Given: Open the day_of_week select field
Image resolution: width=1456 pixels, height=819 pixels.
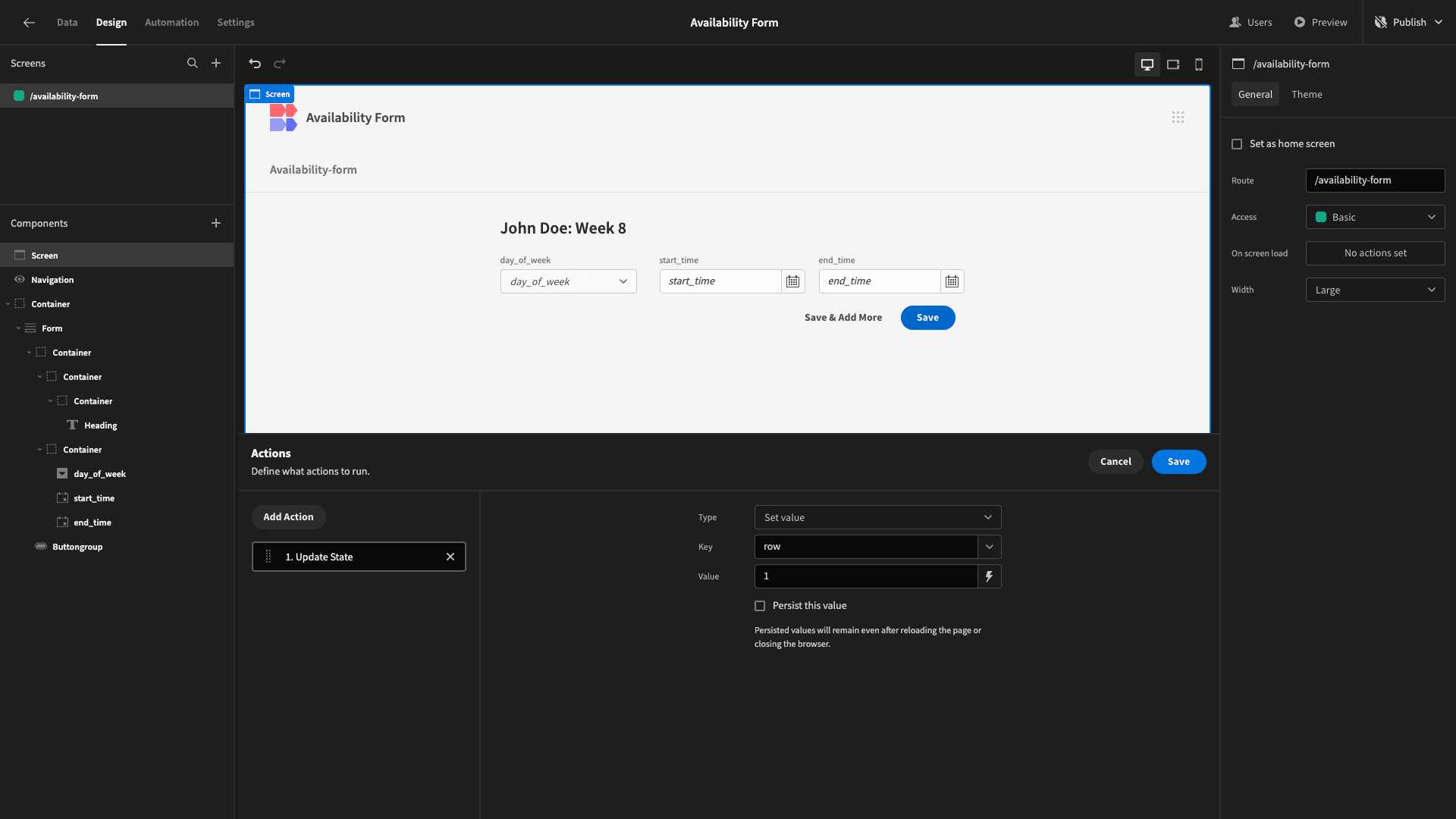Looking at the screenshot, I should (568, 281).
